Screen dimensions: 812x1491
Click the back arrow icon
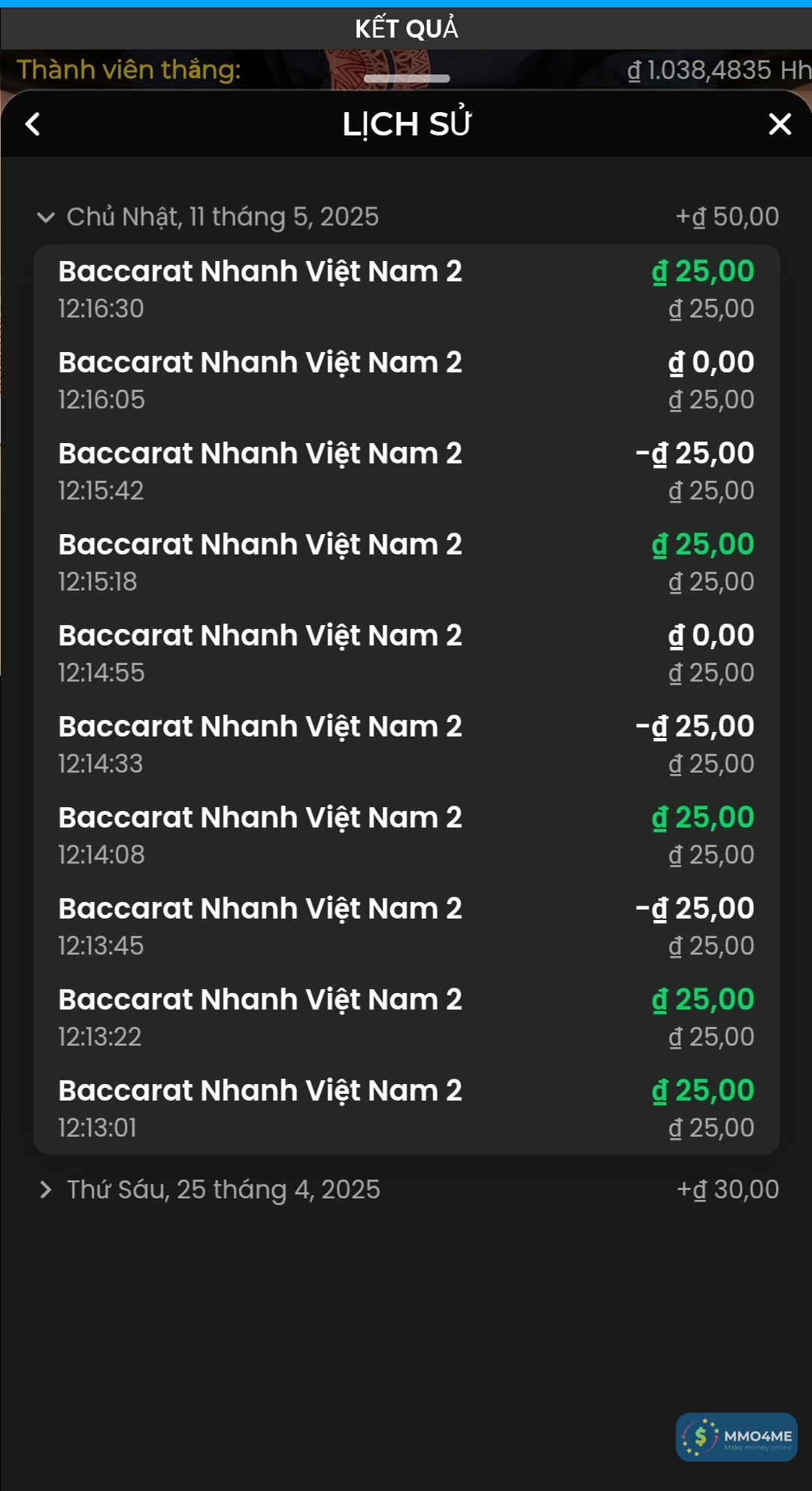[32, 124]
